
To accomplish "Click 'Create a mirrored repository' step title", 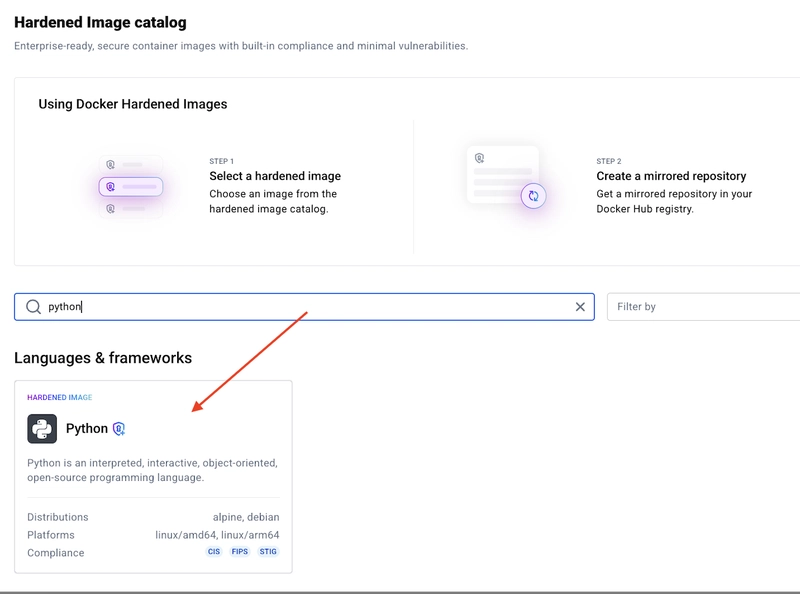I will point(671,176).
